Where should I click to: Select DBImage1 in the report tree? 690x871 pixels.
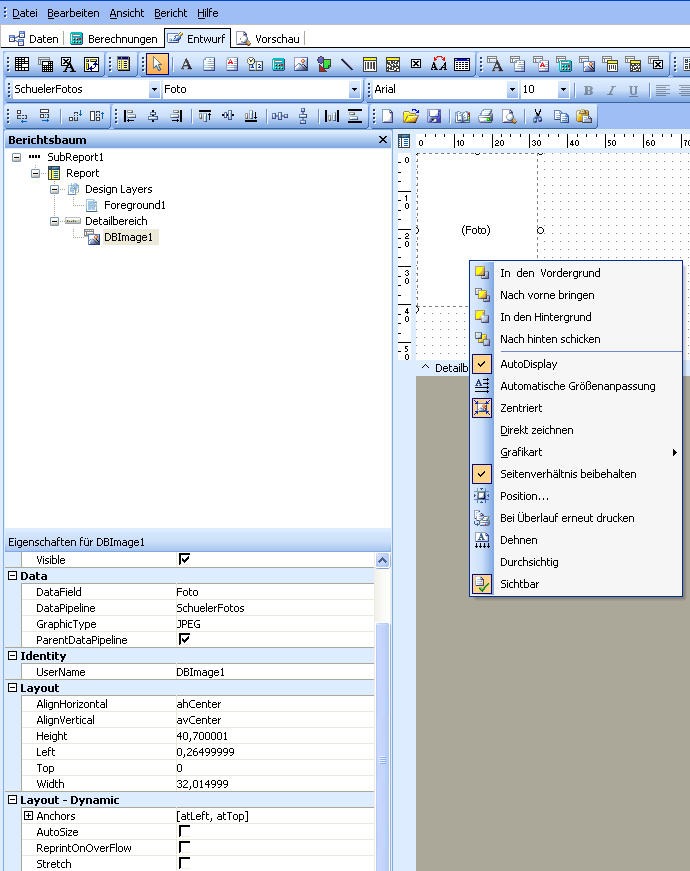pos(128,237)
